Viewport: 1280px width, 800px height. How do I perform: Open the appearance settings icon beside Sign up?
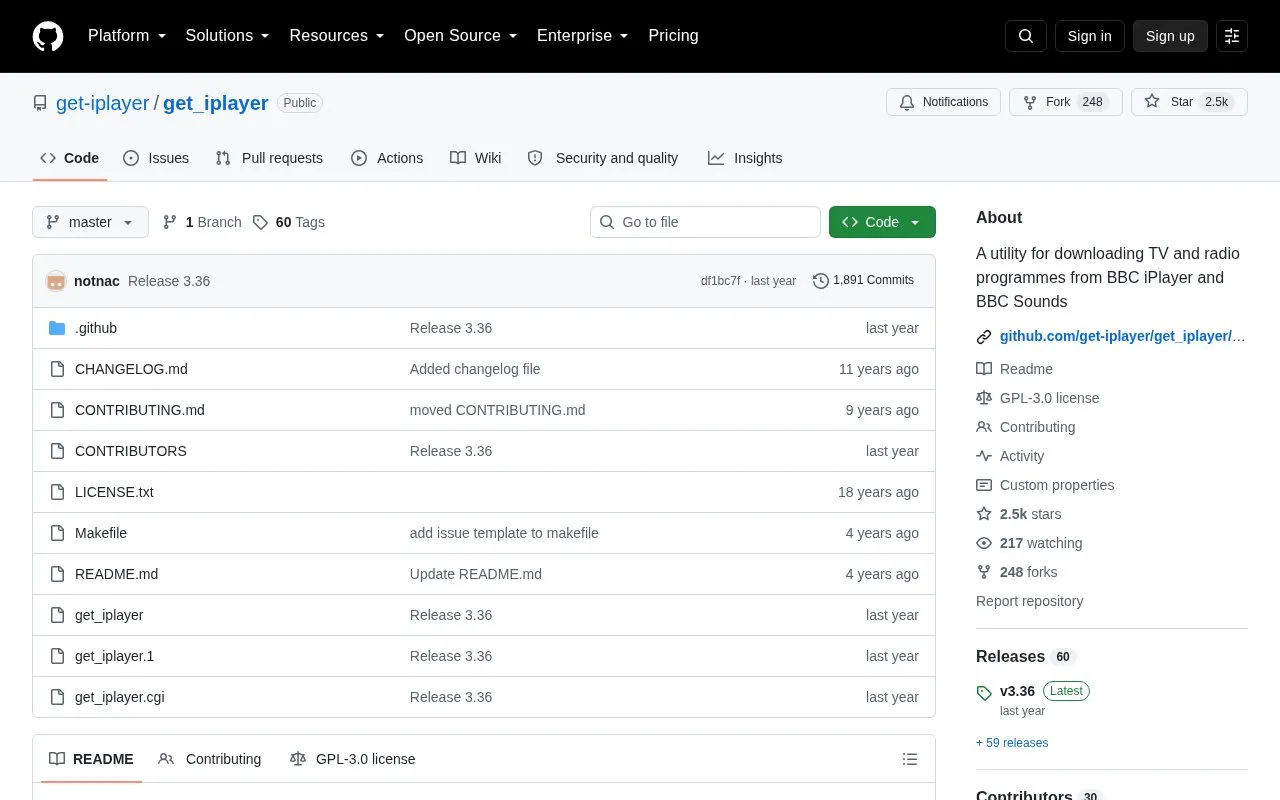1232,36
